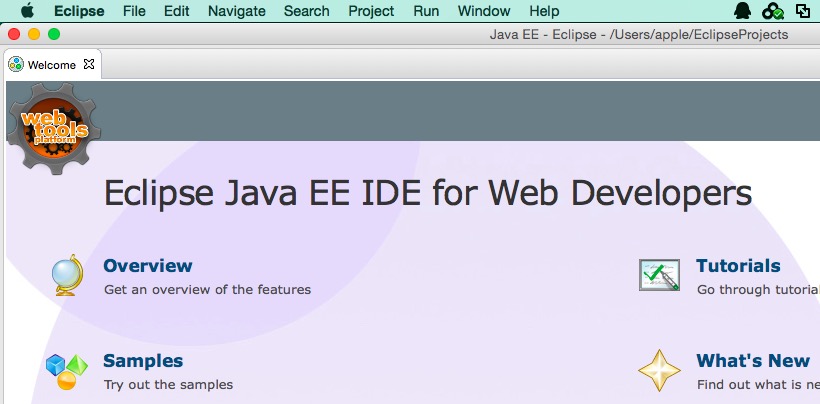
Task: Open the Search menu
Action: 306,11
